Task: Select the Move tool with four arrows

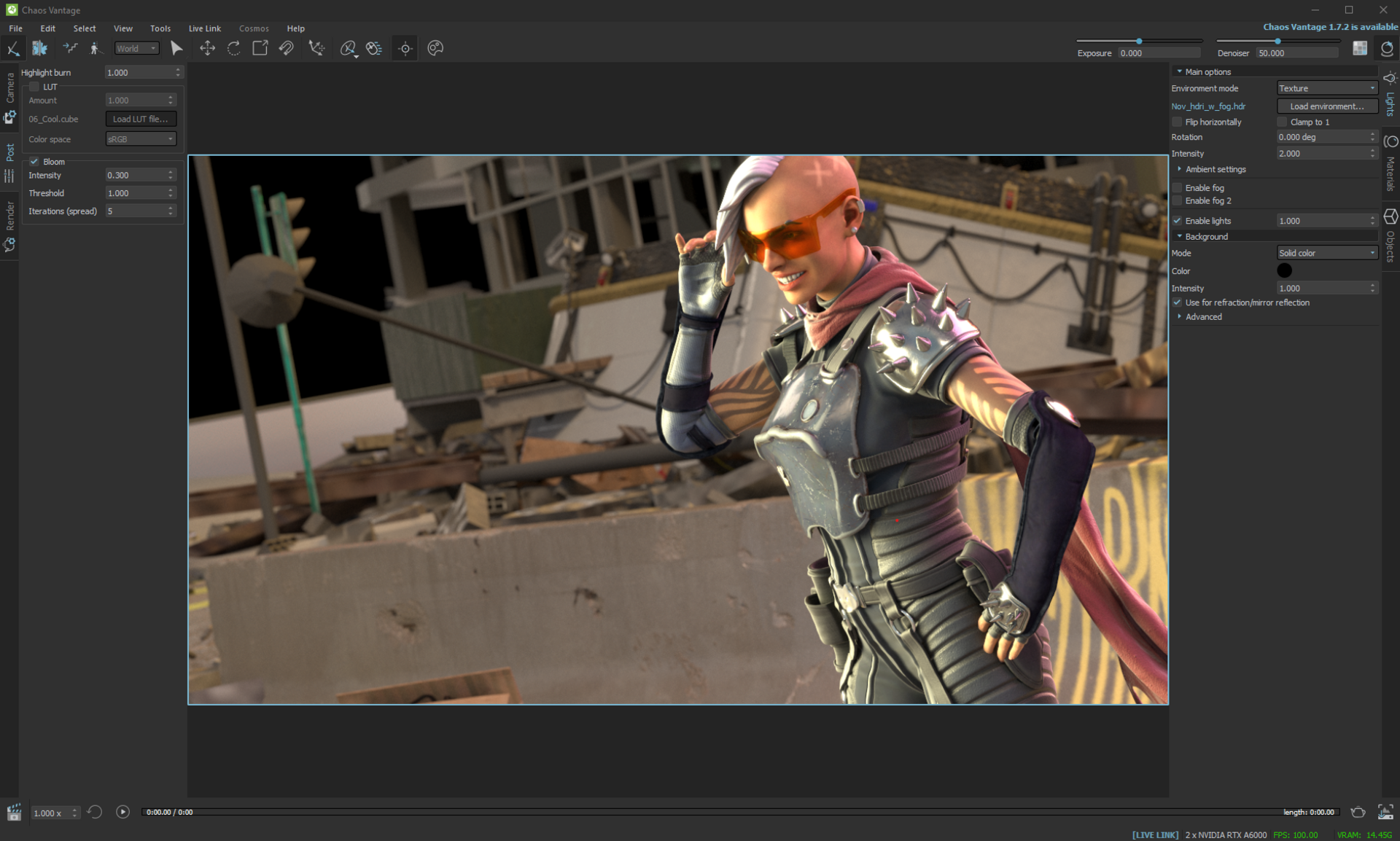Action: pos(207,48)
